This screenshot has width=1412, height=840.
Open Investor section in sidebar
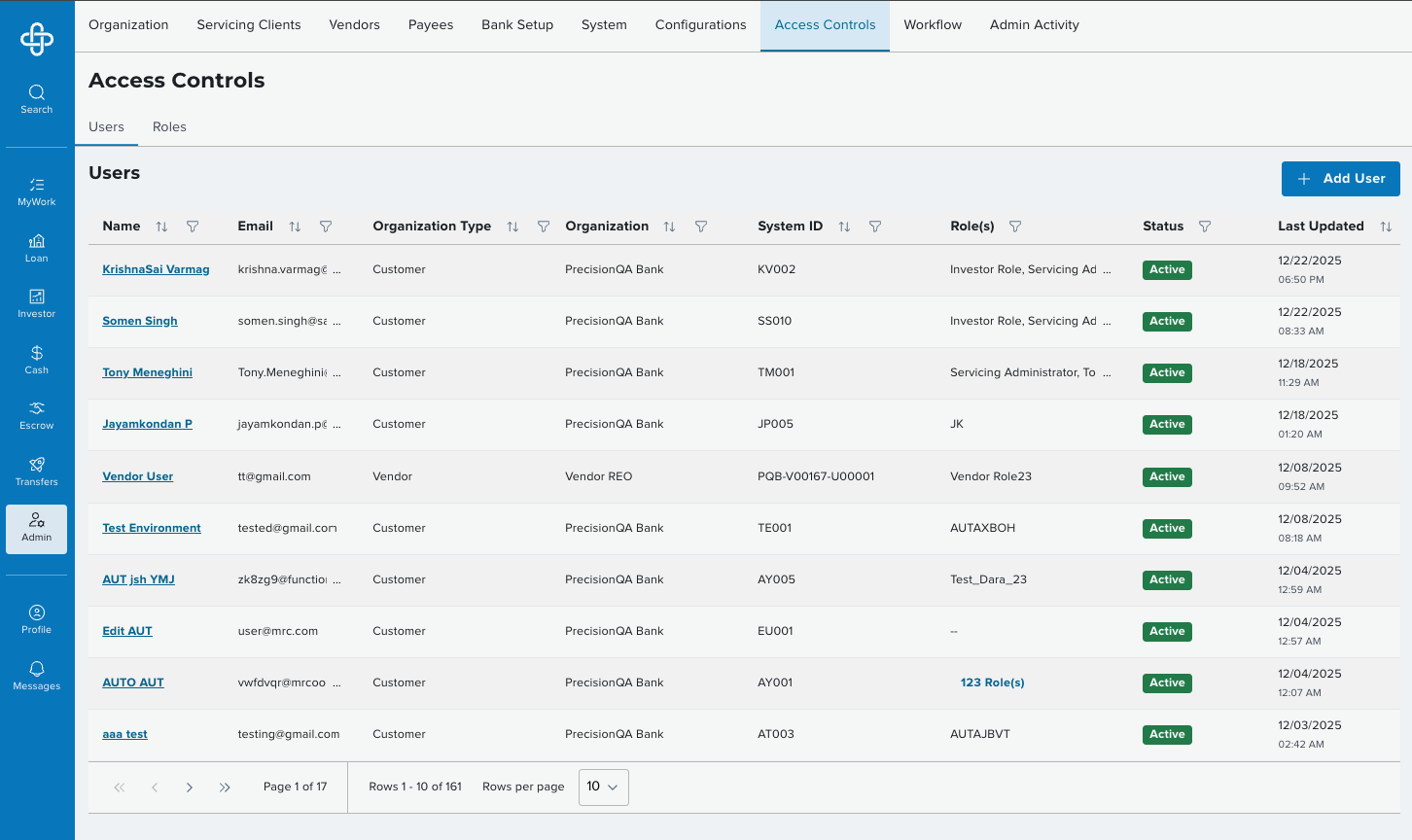[37, 303]
